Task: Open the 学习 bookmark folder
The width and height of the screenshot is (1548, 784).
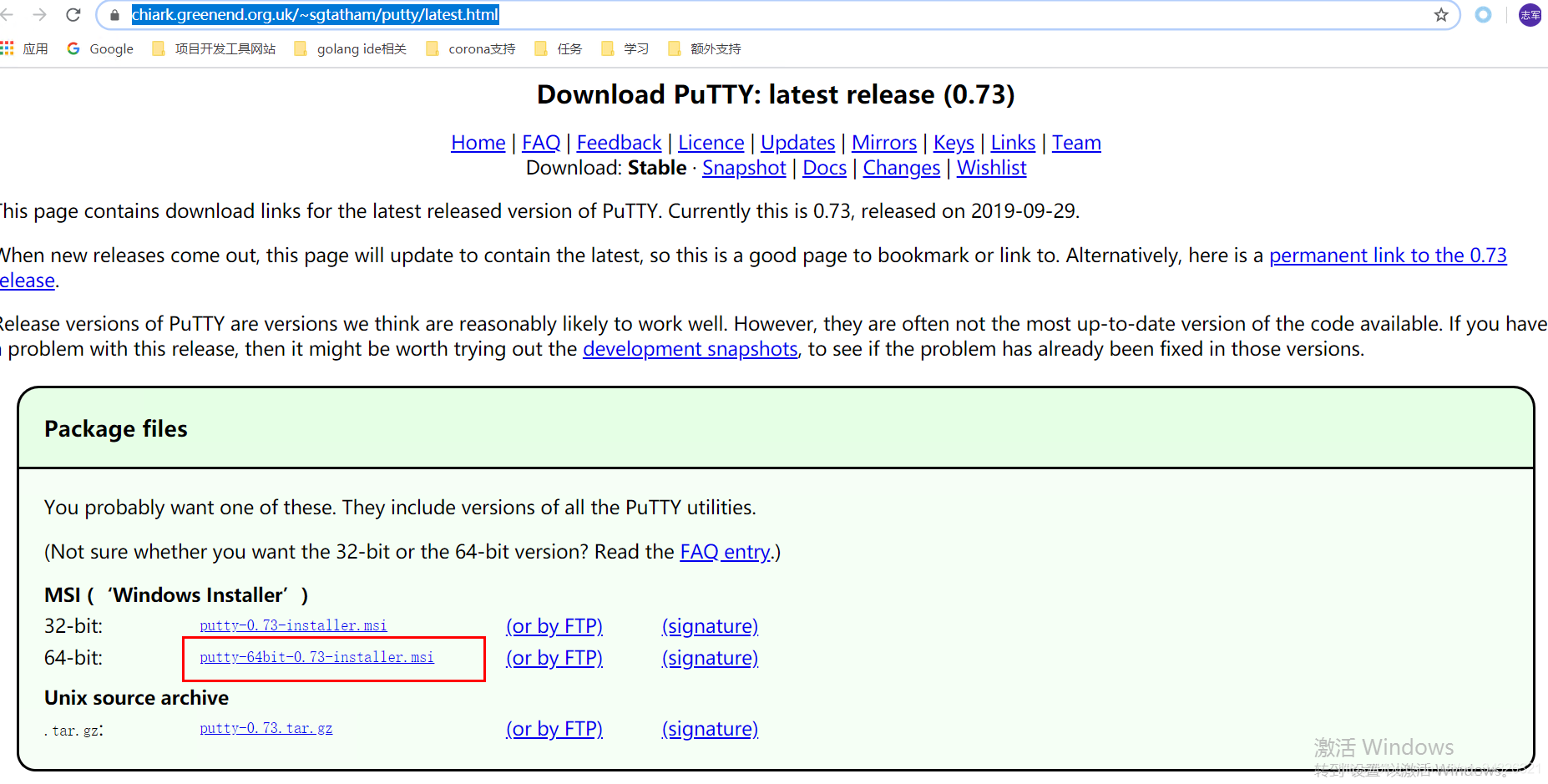Action: (x=625, y=48)
